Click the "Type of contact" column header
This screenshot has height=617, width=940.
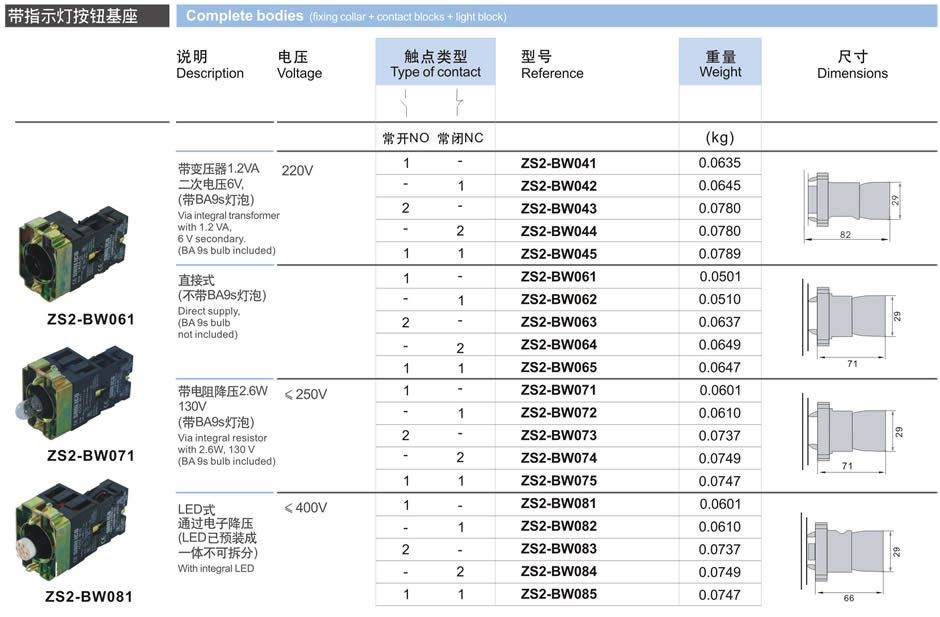point(435,65)
